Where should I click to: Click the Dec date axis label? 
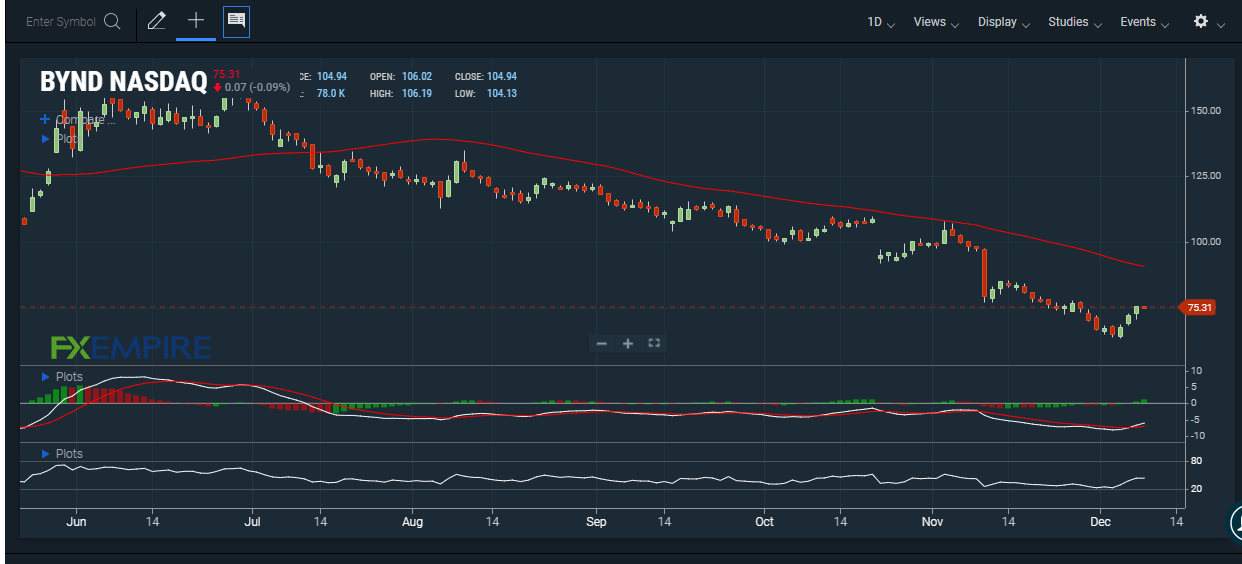(1100, 521)
